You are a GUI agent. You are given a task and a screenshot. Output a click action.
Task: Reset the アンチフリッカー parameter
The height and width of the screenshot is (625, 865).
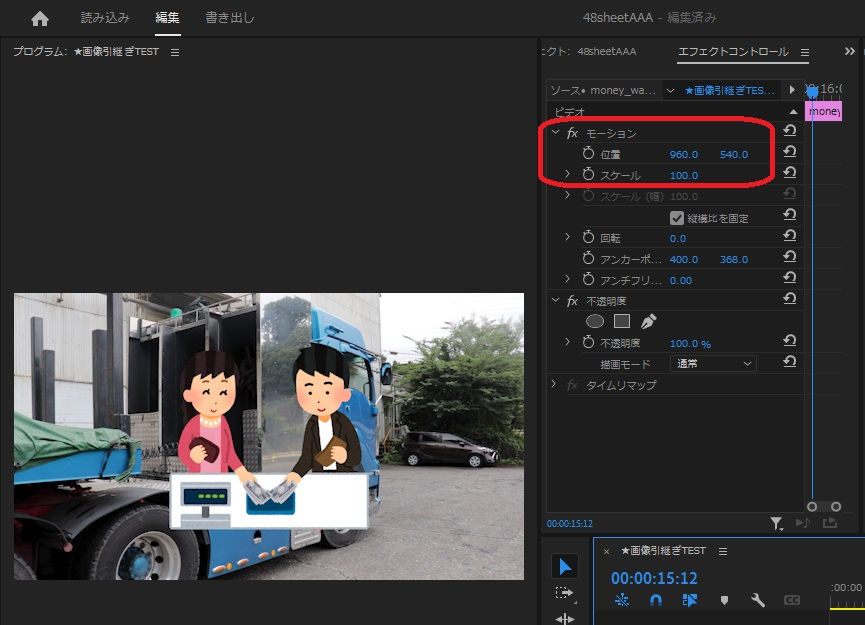pos(789,277)
